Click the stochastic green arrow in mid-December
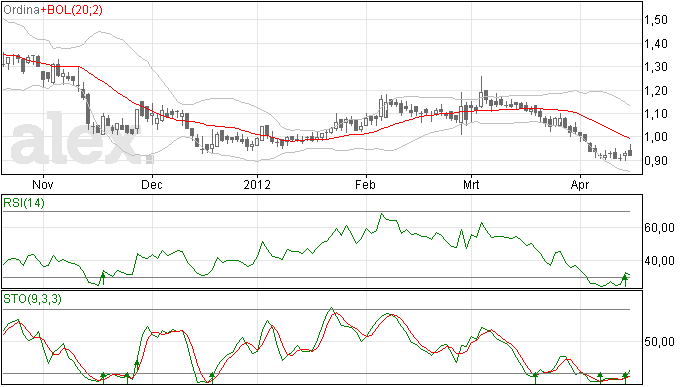The width and height of the screenshot is (690, 387). [x=212, y=378]
